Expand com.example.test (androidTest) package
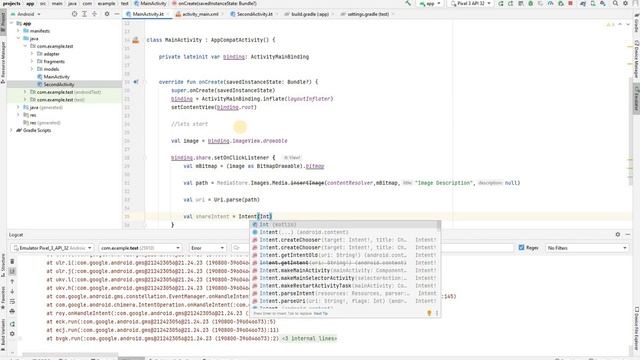The image size is (640, 360). [x=25, y=92]
